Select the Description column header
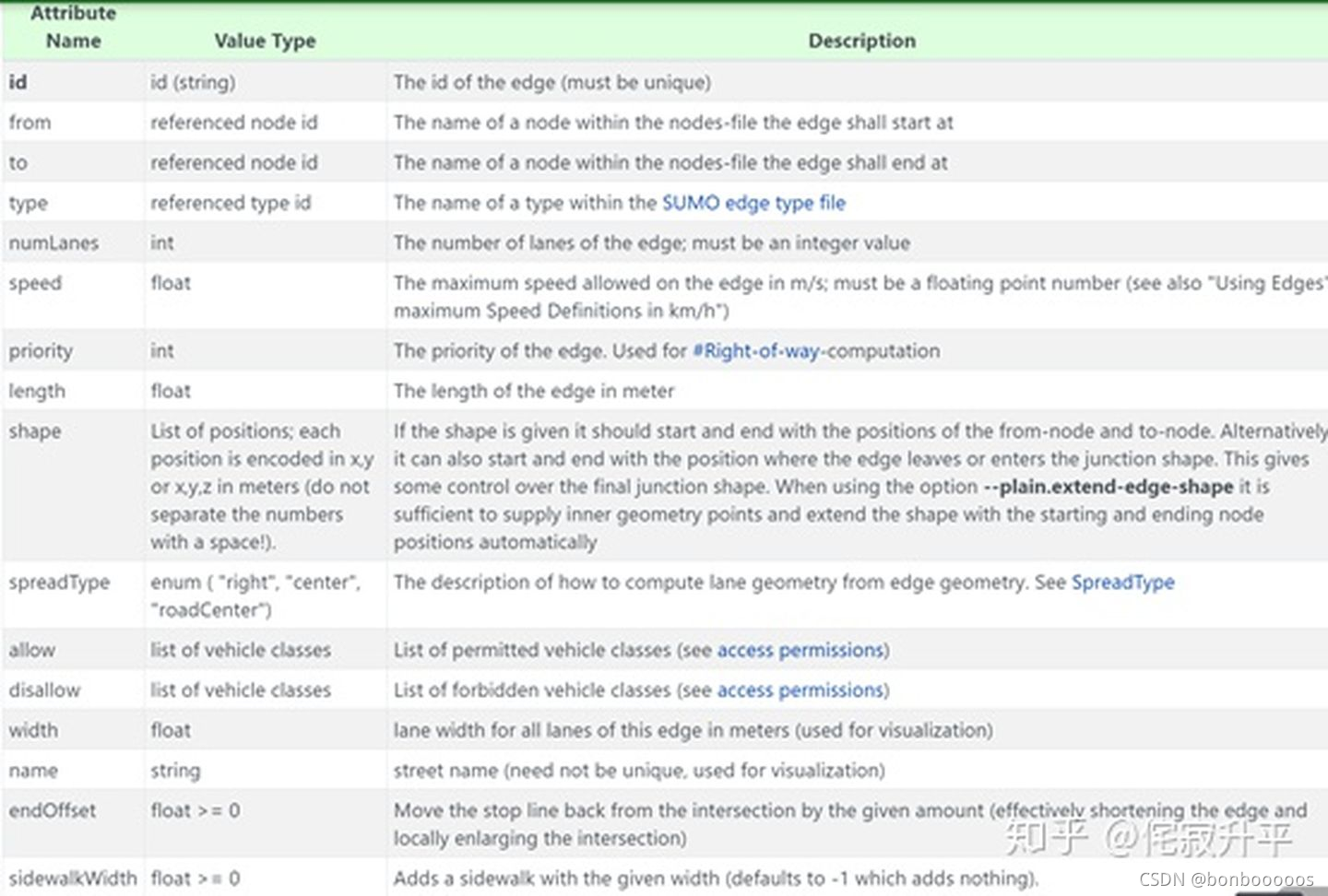This screenshot has width=1328, height=896. pyautogui.click(x=862, y=41)
